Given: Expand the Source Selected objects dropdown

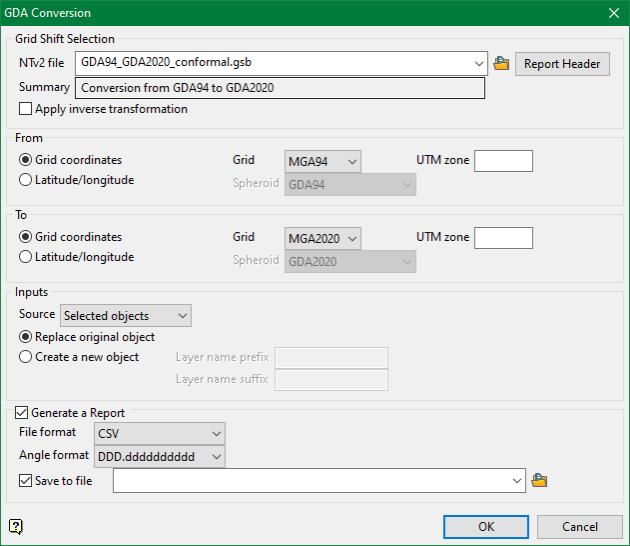Looking at the screenshot, I should pos(126,316).
